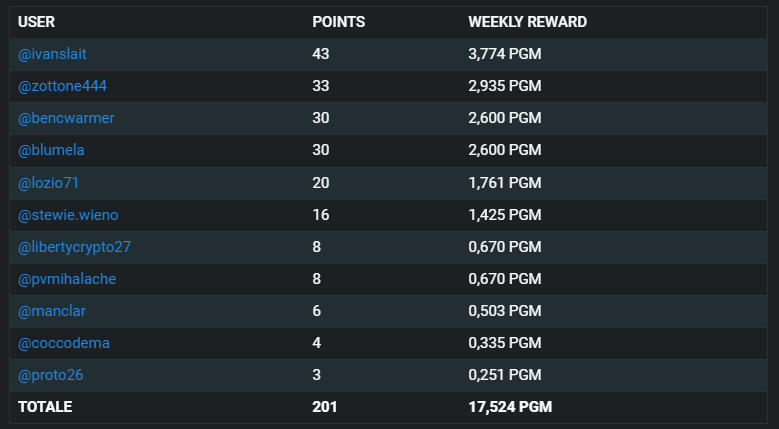This screenshot has width=779, height=429.
Task: Click the USER column header
Action: point(36,22)
